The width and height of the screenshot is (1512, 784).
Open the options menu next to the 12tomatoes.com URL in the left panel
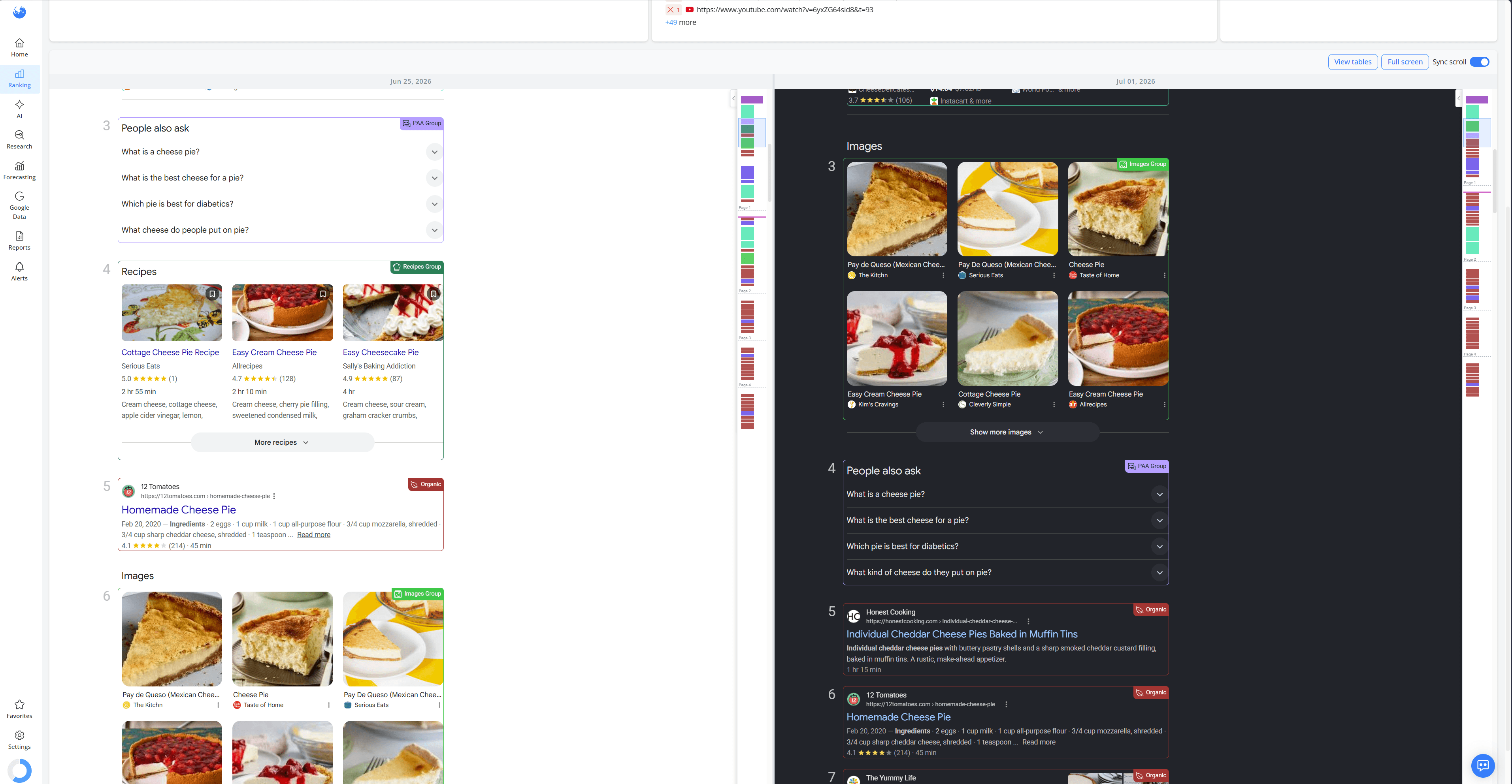274,496
